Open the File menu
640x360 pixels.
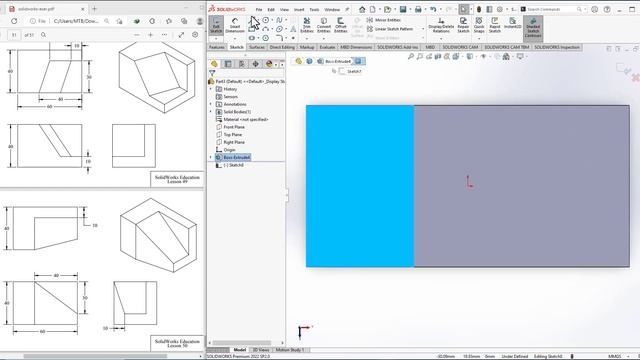point(259,9)
